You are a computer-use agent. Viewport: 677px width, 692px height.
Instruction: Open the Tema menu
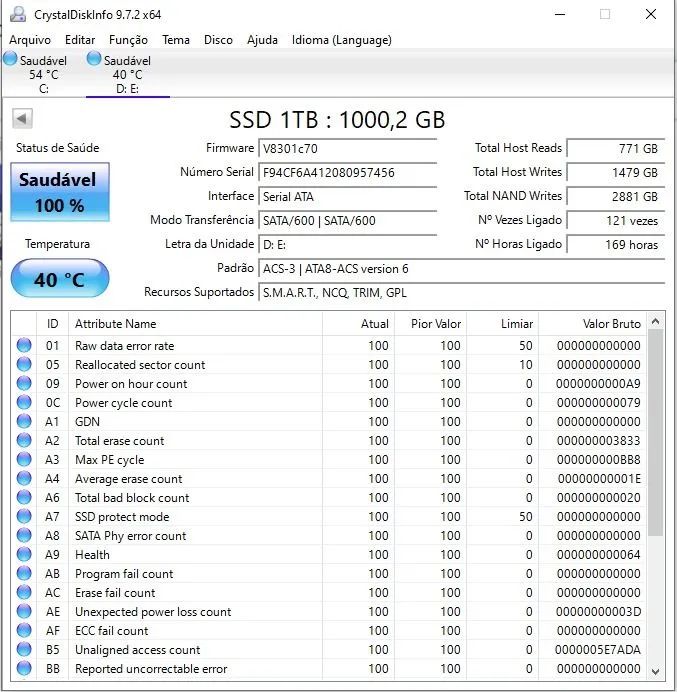click(176, 40)
